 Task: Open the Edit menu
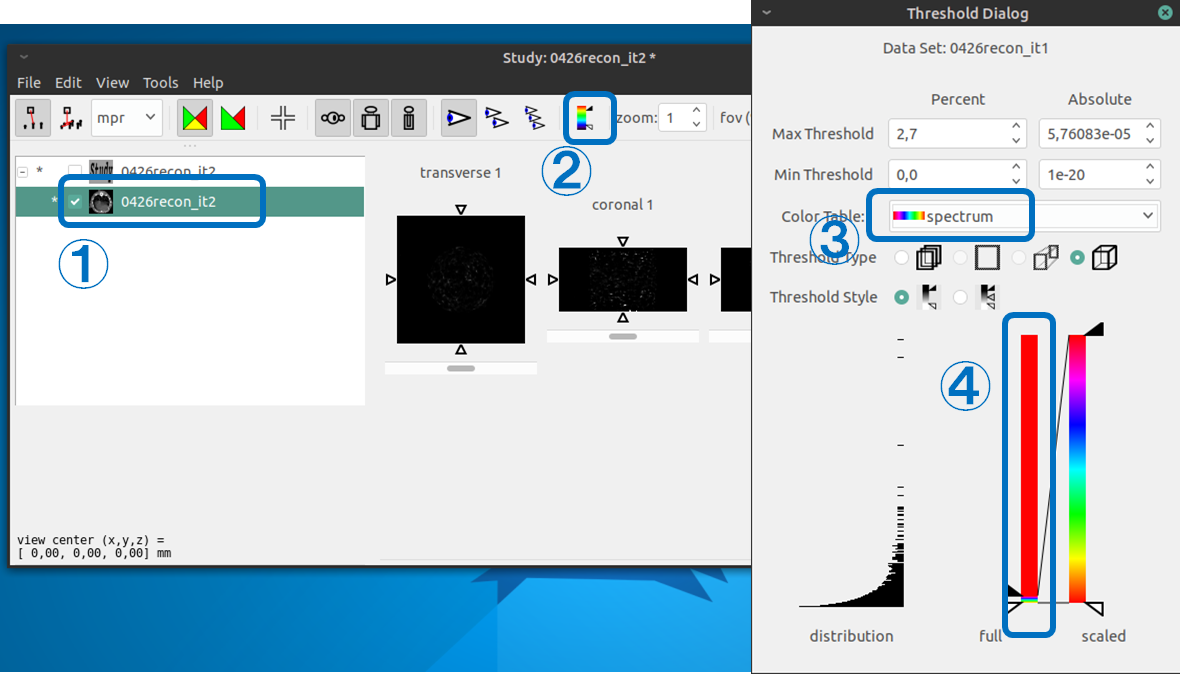point(68,83)
